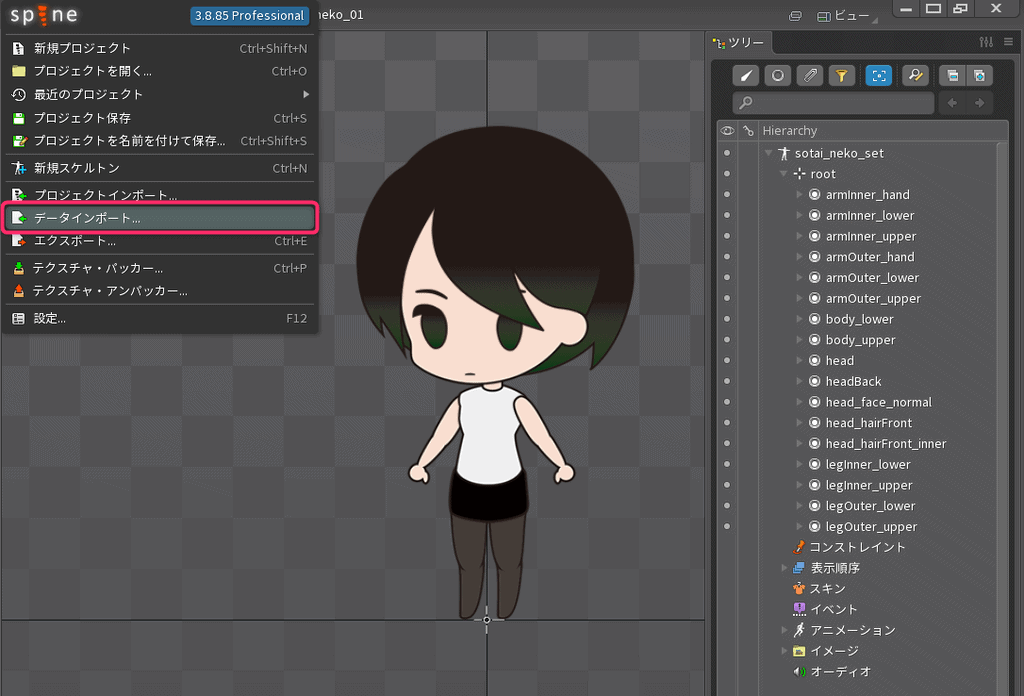Click the eye icon in Hierarchy header
The width and height of the screenshot is (1024, 696).
point(727,131)
